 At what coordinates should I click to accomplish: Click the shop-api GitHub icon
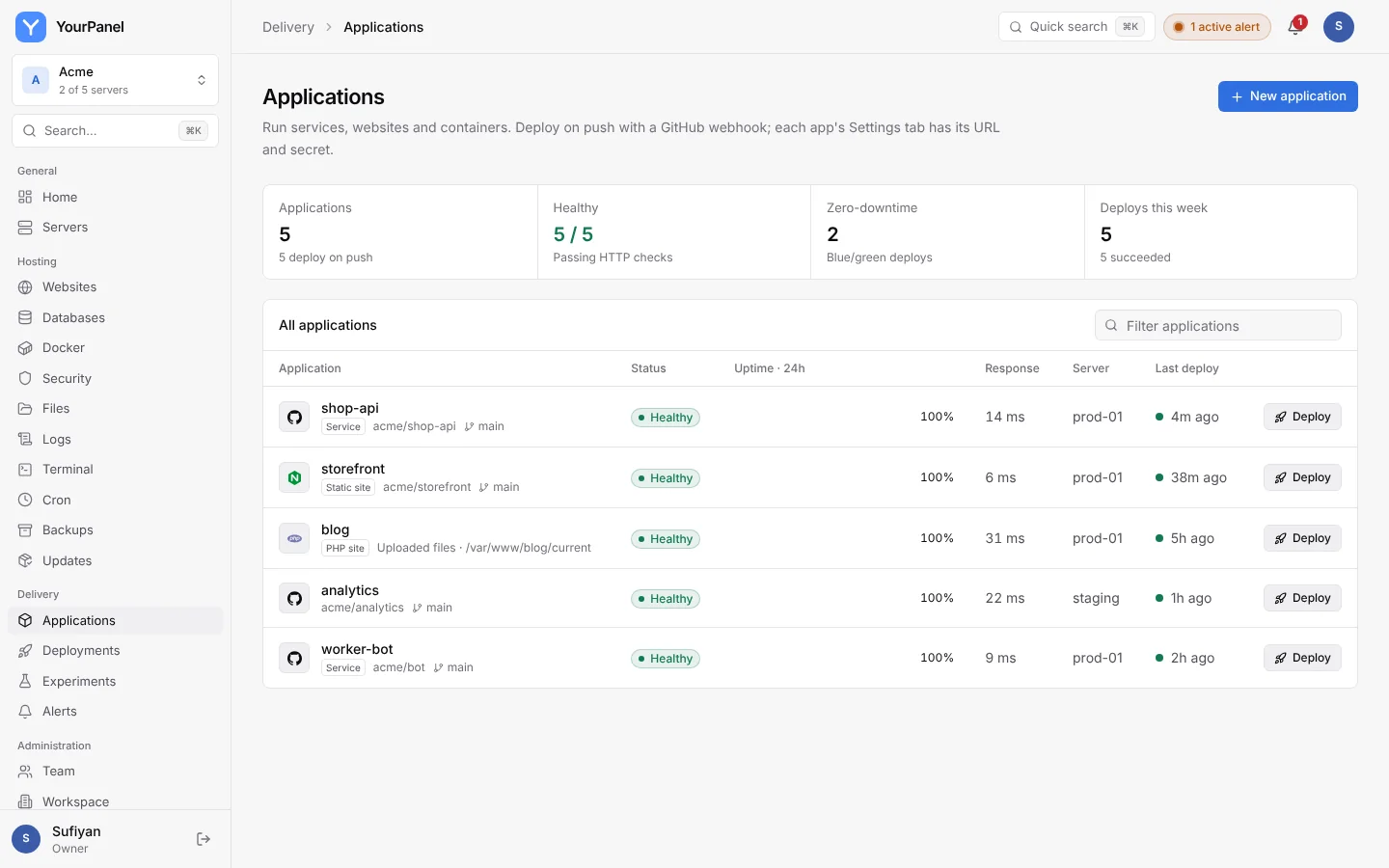coord(294,417)
